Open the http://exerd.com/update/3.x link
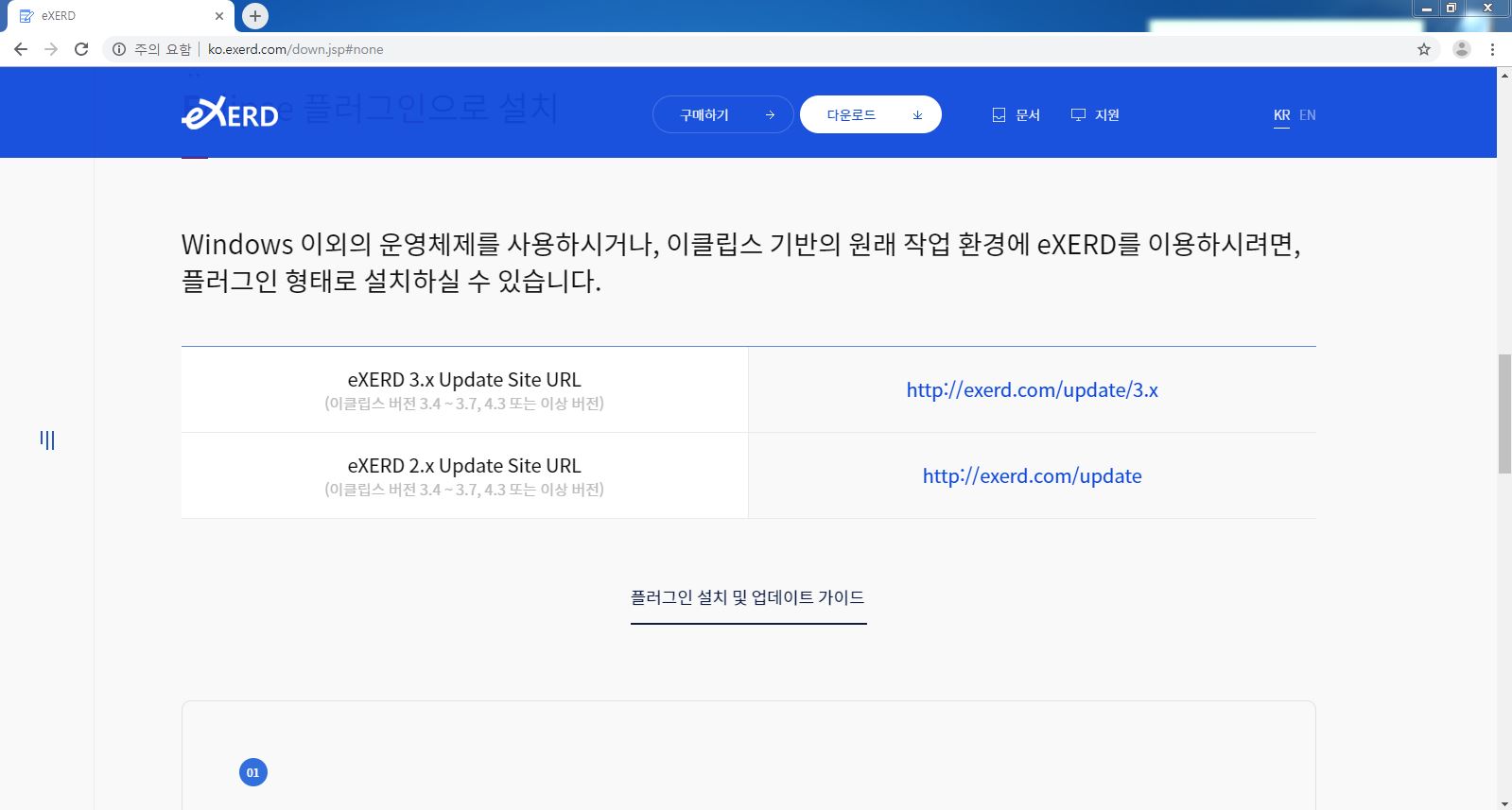1512x810 pixels. (1032, 389)
